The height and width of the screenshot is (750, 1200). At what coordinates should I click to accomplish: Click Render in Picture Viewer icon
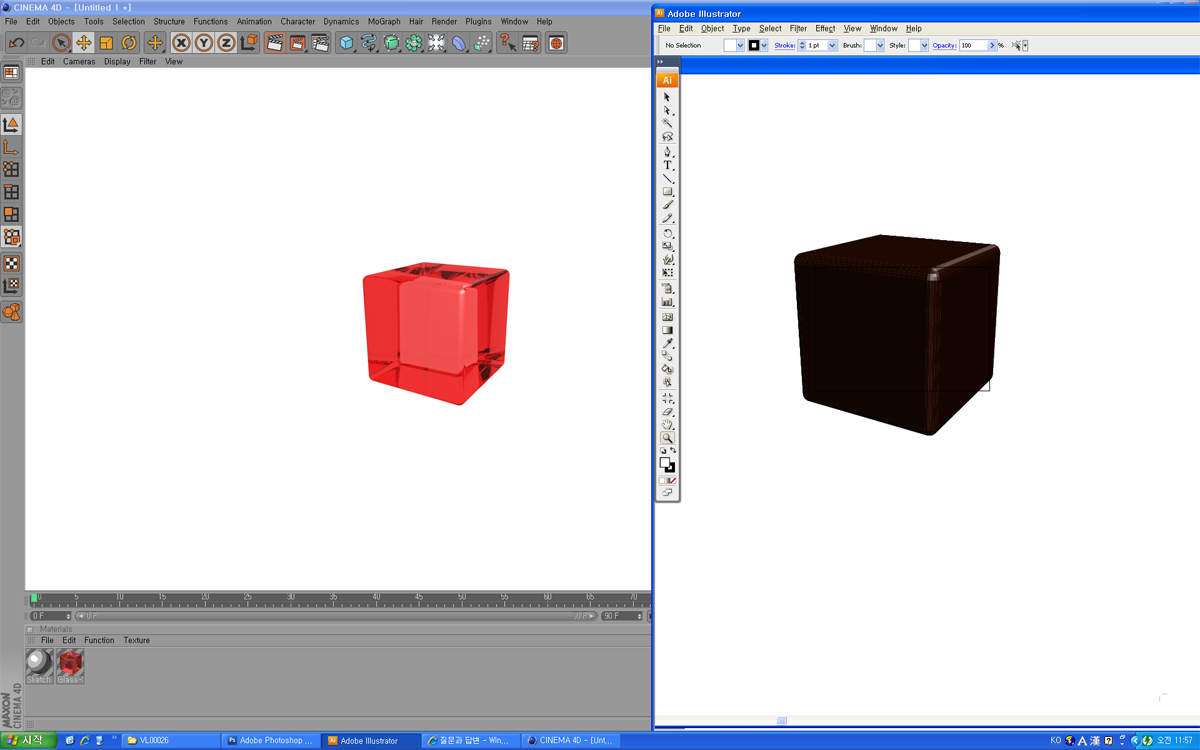click(297, 43)
